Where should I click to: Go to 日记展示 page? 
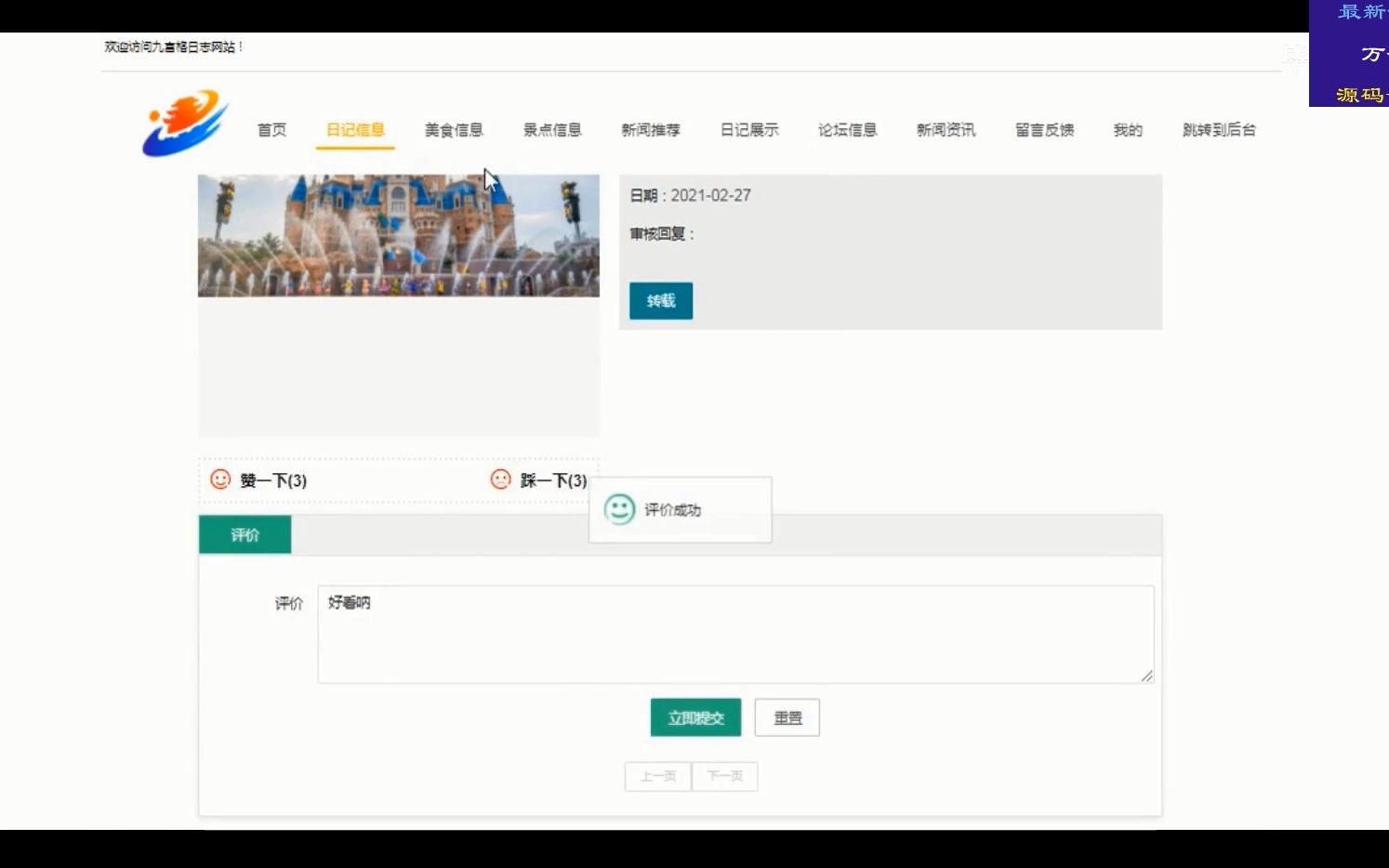[749, 130]
